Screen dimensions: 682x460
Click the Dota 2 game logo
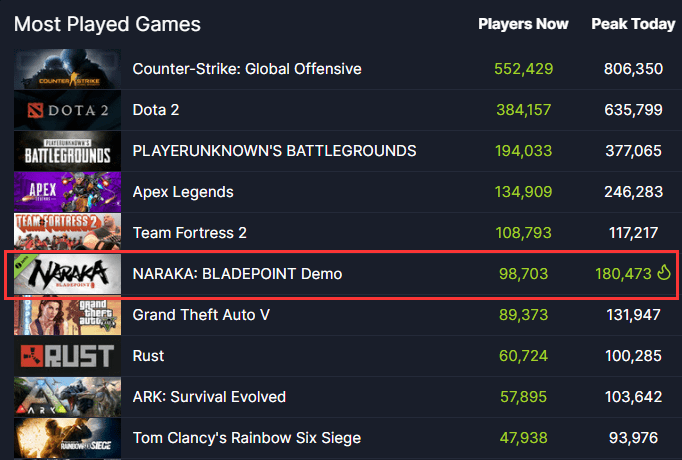click(66, 110)
